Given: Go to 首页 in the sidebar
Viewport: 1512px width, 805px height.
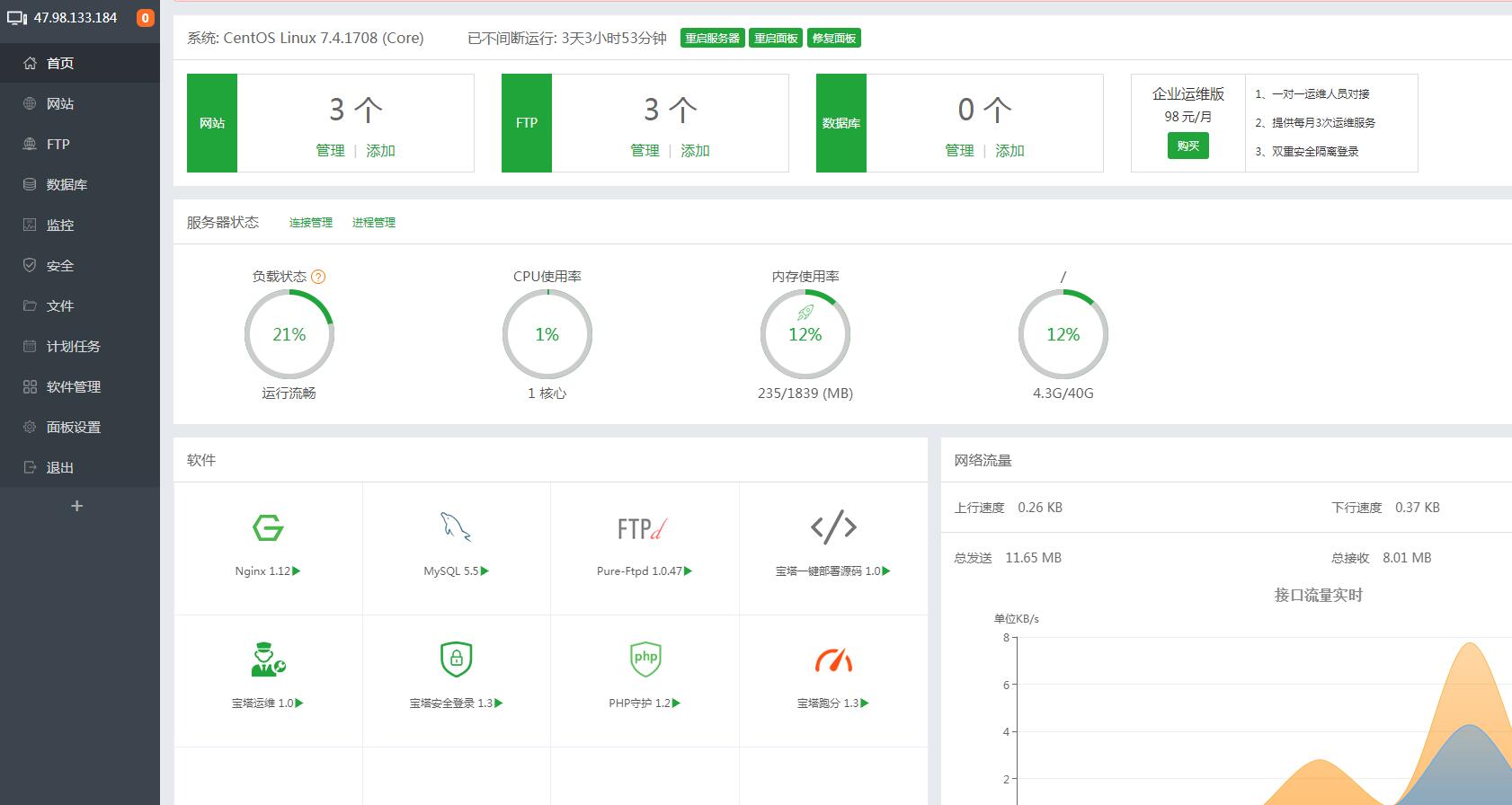Looking at the screenshot, I should pyautogui.click(x=80, y=63).
